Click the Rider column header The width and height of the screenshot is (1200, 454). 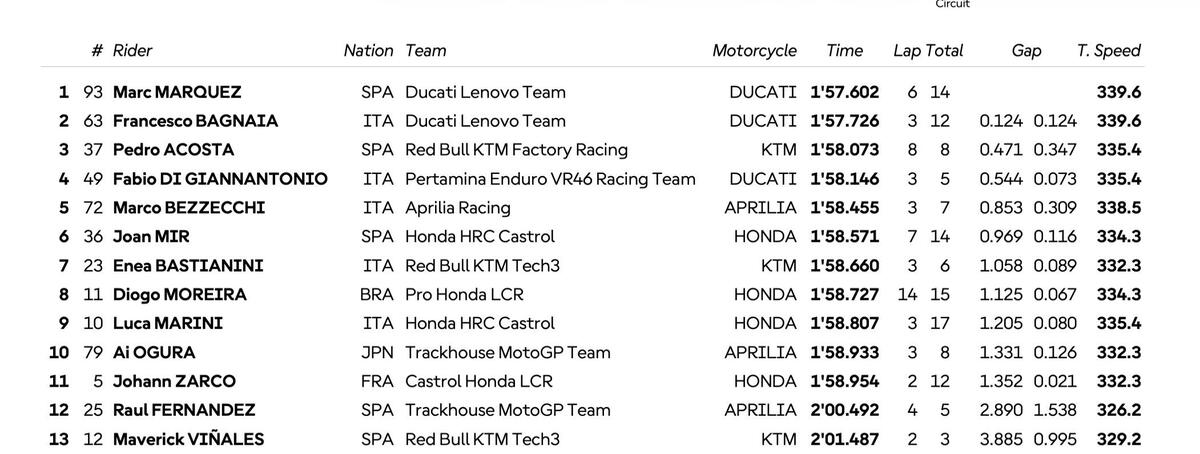tap(132, 51)
